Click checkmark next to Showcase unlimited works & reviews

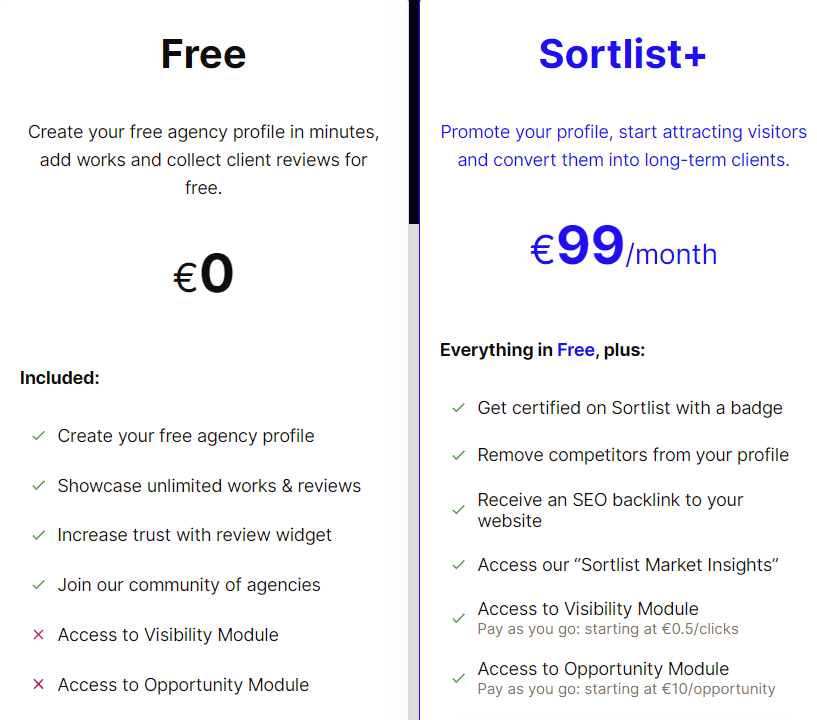pos(39,486)
